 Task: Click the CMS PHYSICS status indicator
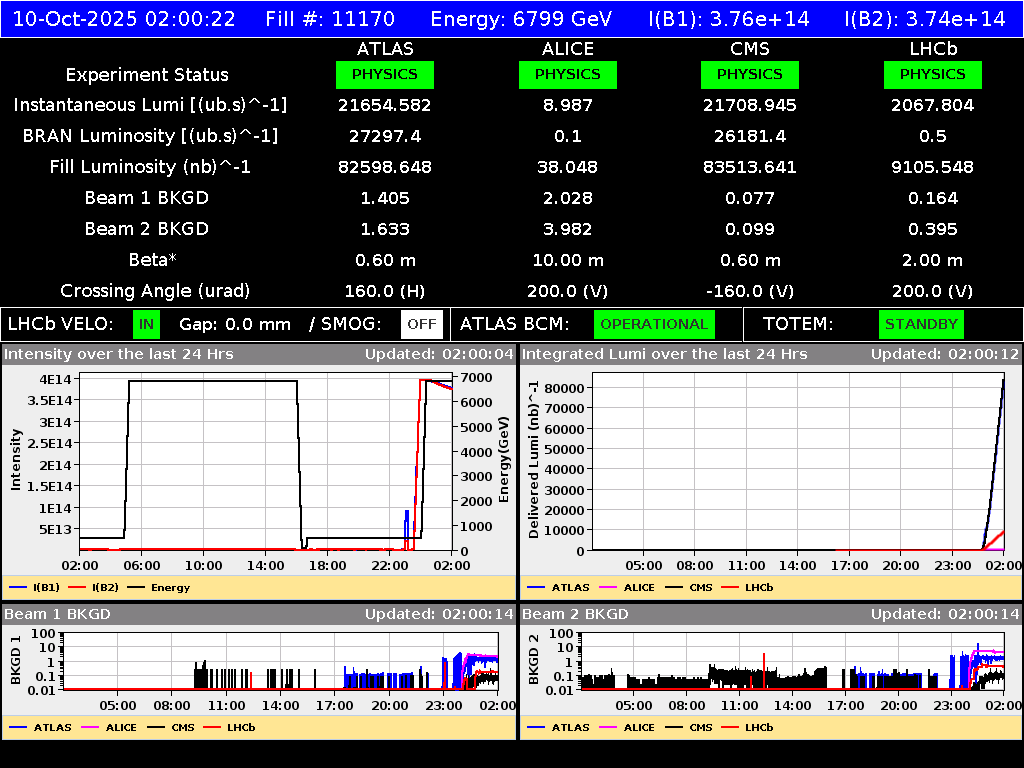tap(750, 74)
